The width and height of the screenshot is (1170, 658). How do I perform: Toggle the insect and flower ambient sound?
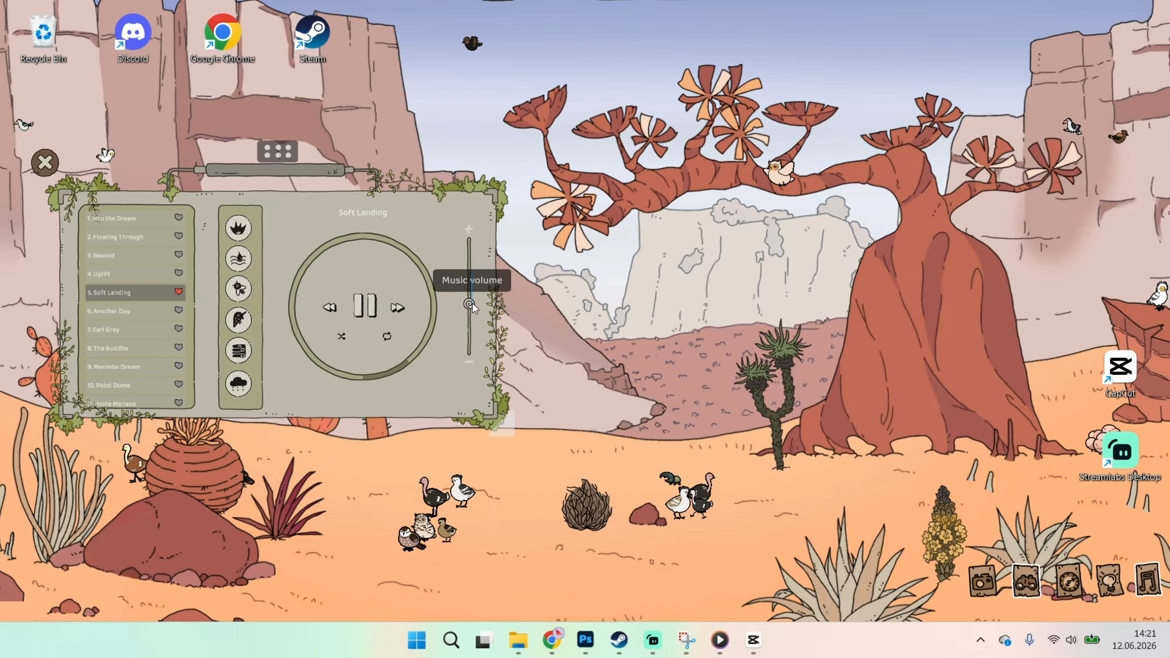point(239,289)
